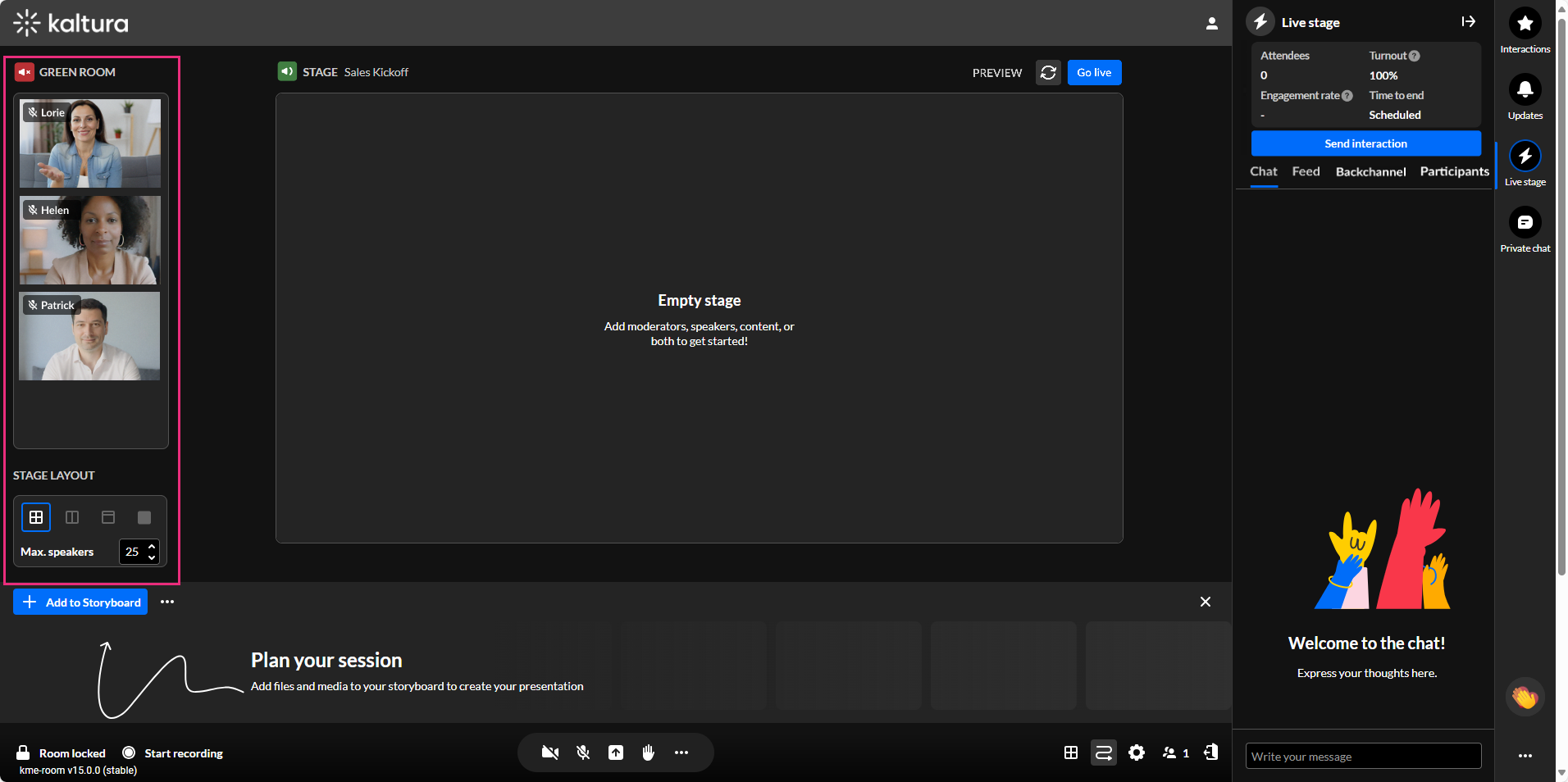Click the Go live button
Image resolution: width=1568 pixels, height=782 pixels.
[x=1094, y=73]
